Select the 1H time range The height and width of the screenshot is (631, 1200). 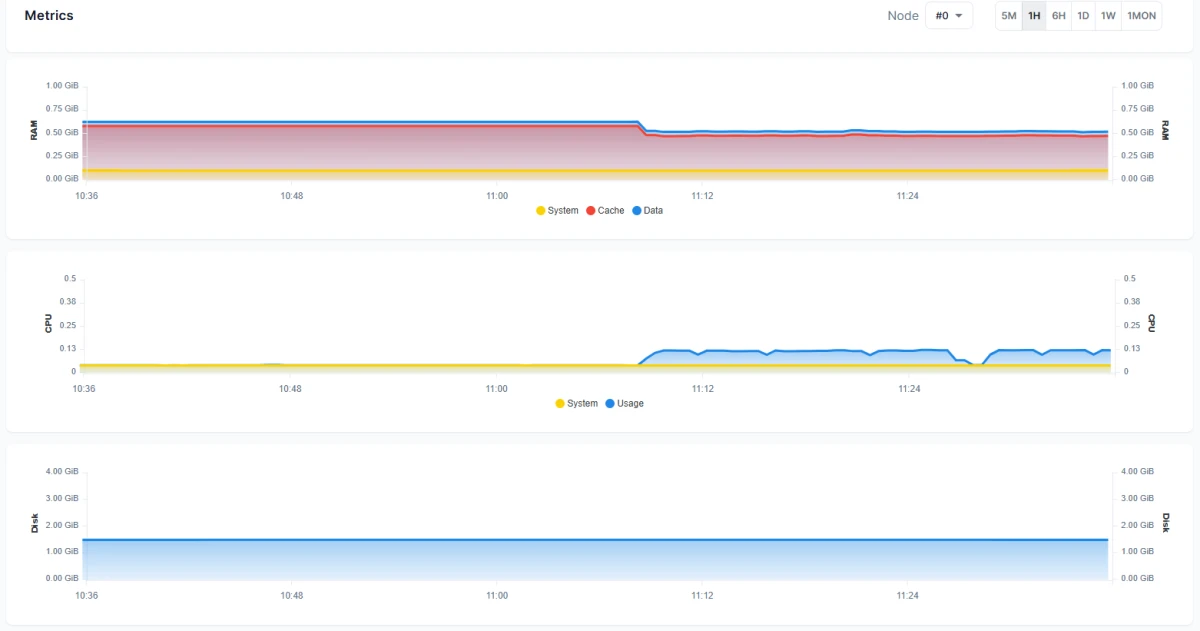(1034, 15)
